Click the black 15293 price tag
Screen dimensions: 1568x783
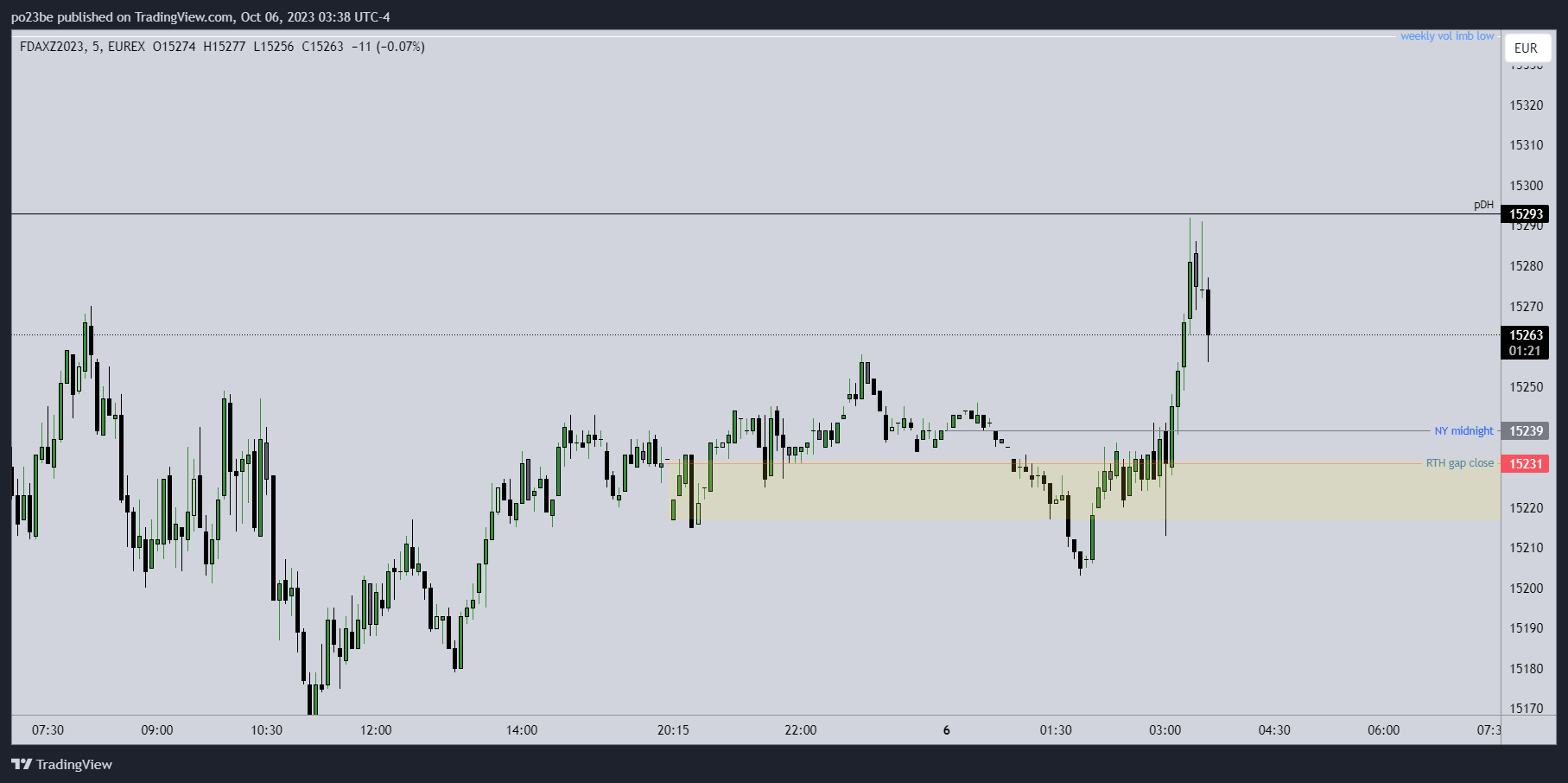[x=1526, y=214]
